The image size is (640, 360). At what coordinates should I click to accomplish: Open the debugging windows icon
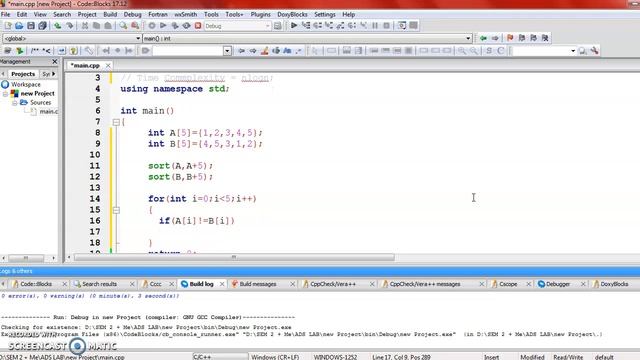tap(402, 26)
